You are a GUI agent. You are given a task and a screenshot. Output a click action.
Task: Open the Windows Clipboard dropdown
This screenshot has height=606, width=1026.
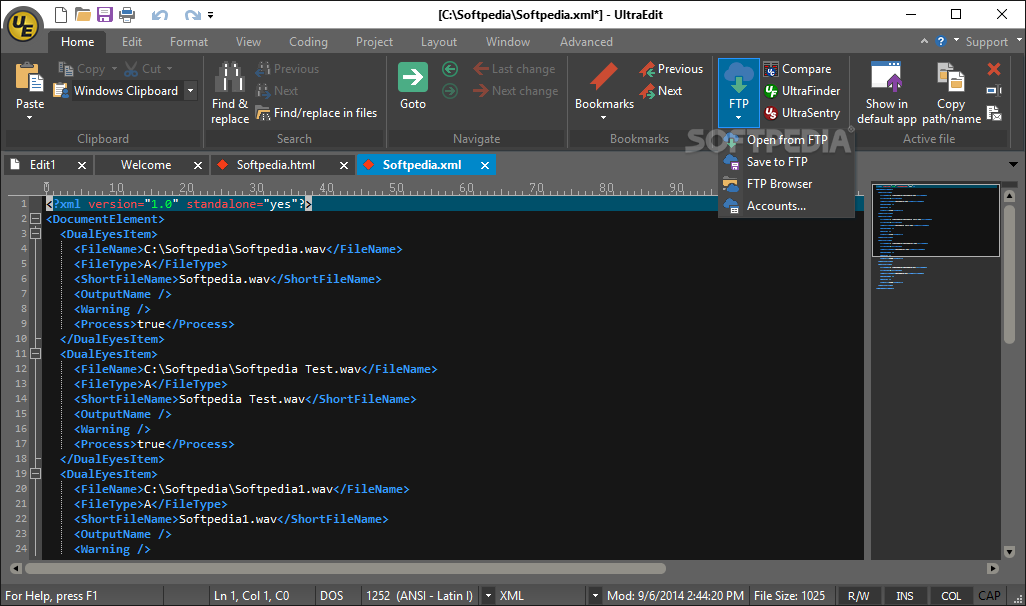pyautogui.click(x=190, y=90)
